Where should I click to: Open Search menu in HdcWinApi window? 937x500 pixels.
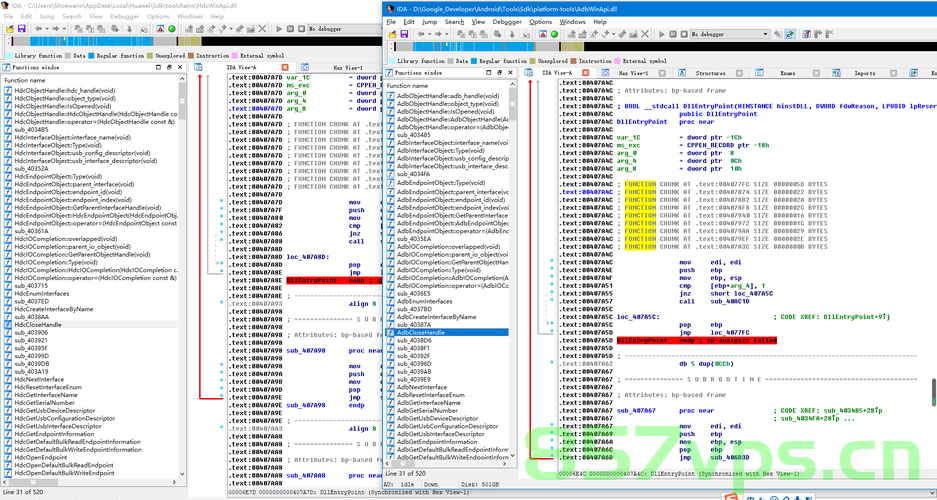(x=72, y=16)
